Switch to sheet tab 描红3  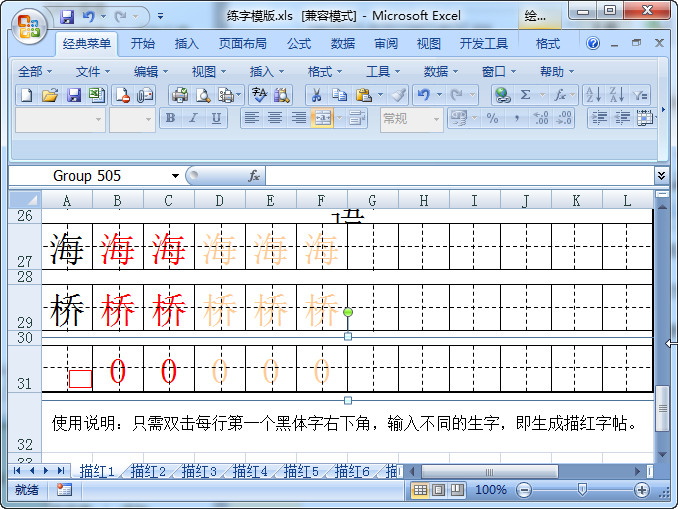[x=199, y=471]
